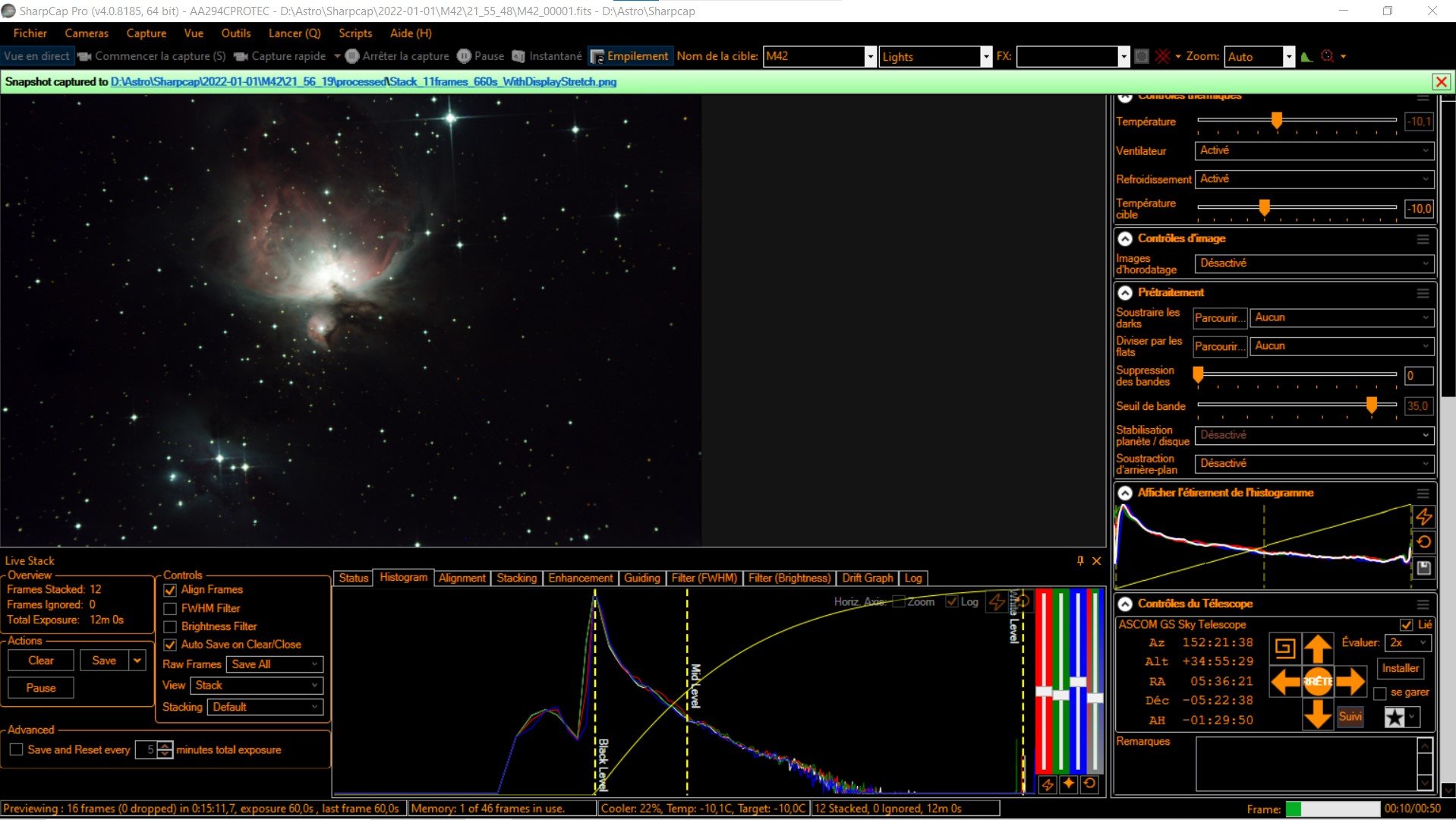
Task: Stop telescope movement with center ARRÊTE button
Action: [1318, 681]
